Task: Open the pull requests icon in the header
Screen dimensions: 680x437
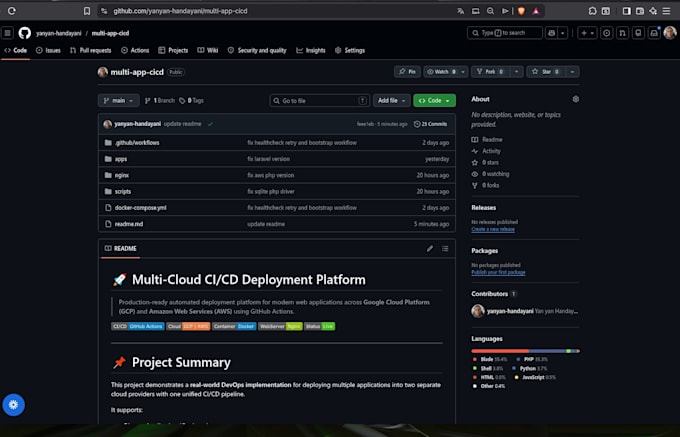Action: (622, 33)
